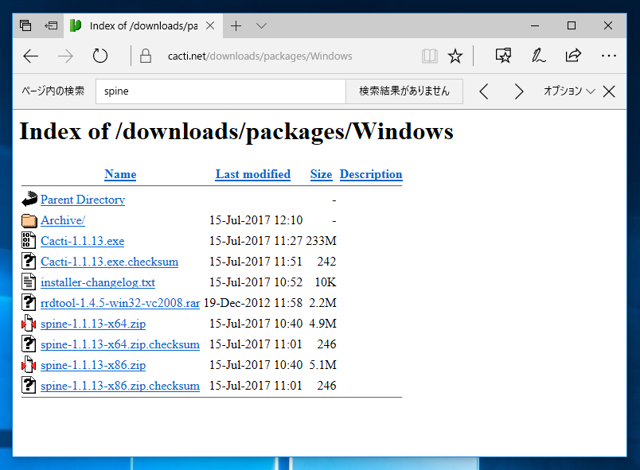This screenshot has width=640, height=470.
Task: Click the text file icon for installer-changelog.txt
Action: coord(29,282)
